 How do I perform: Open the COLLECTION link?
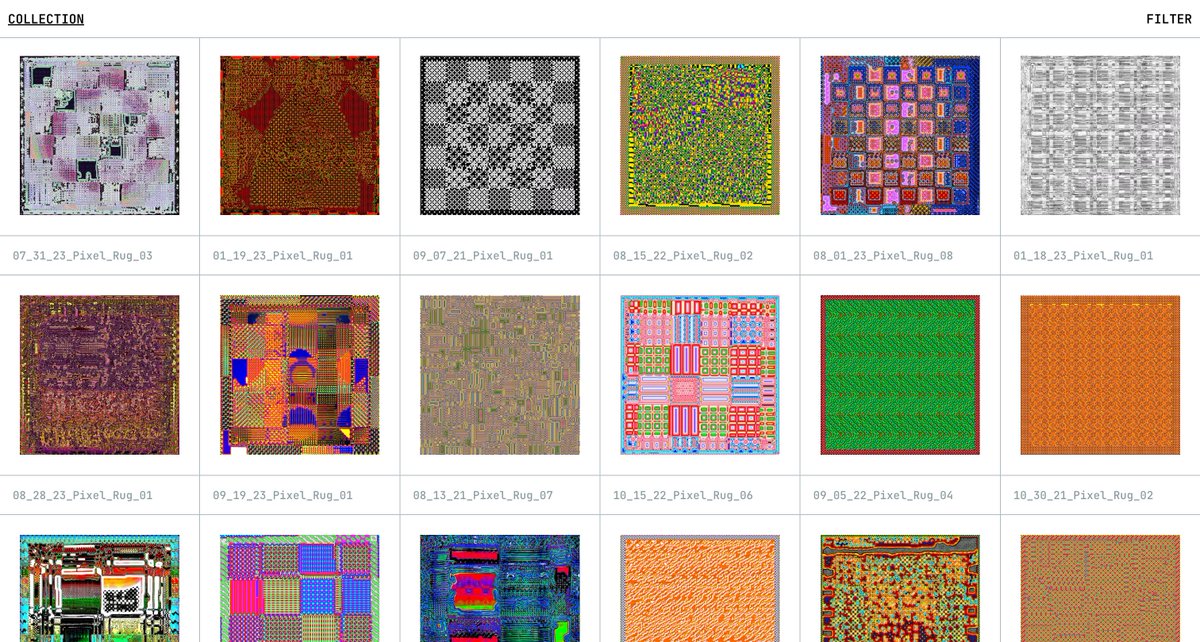click(46, 19)
